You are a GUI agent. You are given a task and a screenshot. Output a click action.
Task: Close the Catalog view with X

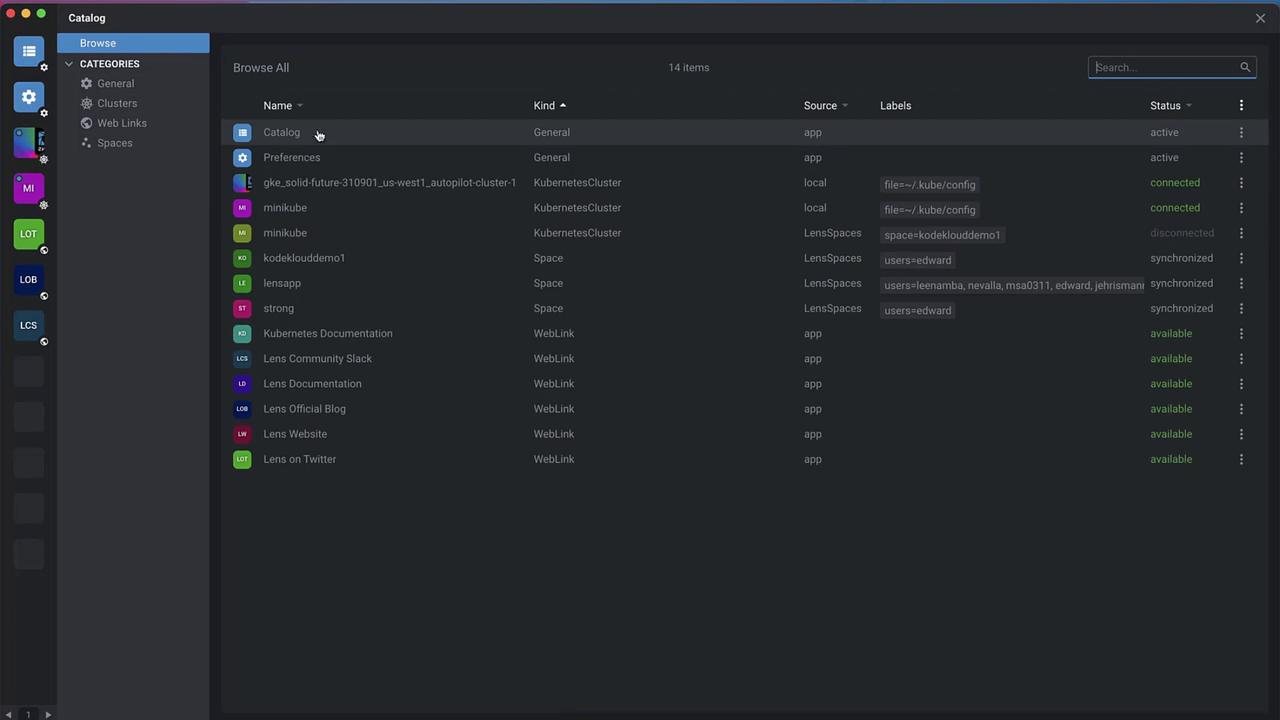1260,18
